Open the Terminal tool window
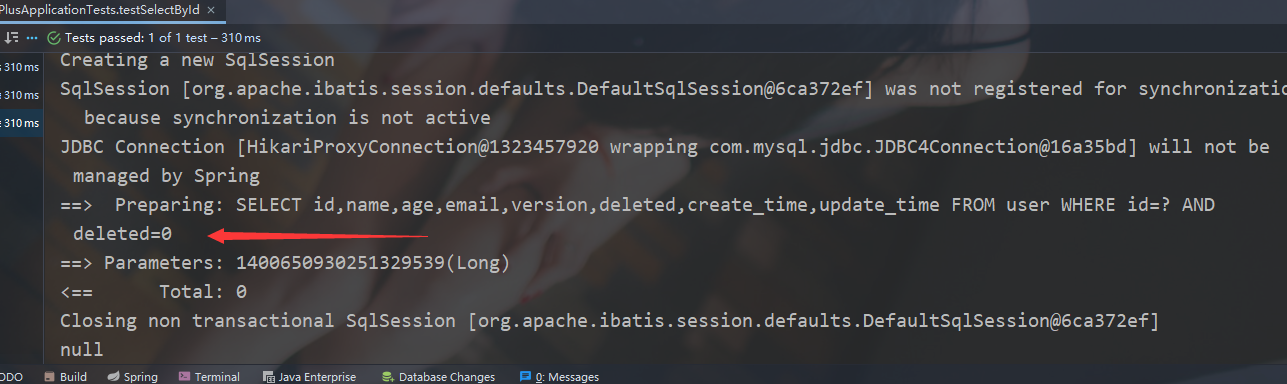This screenshot has width=1287, height=384. click(209, 377)
